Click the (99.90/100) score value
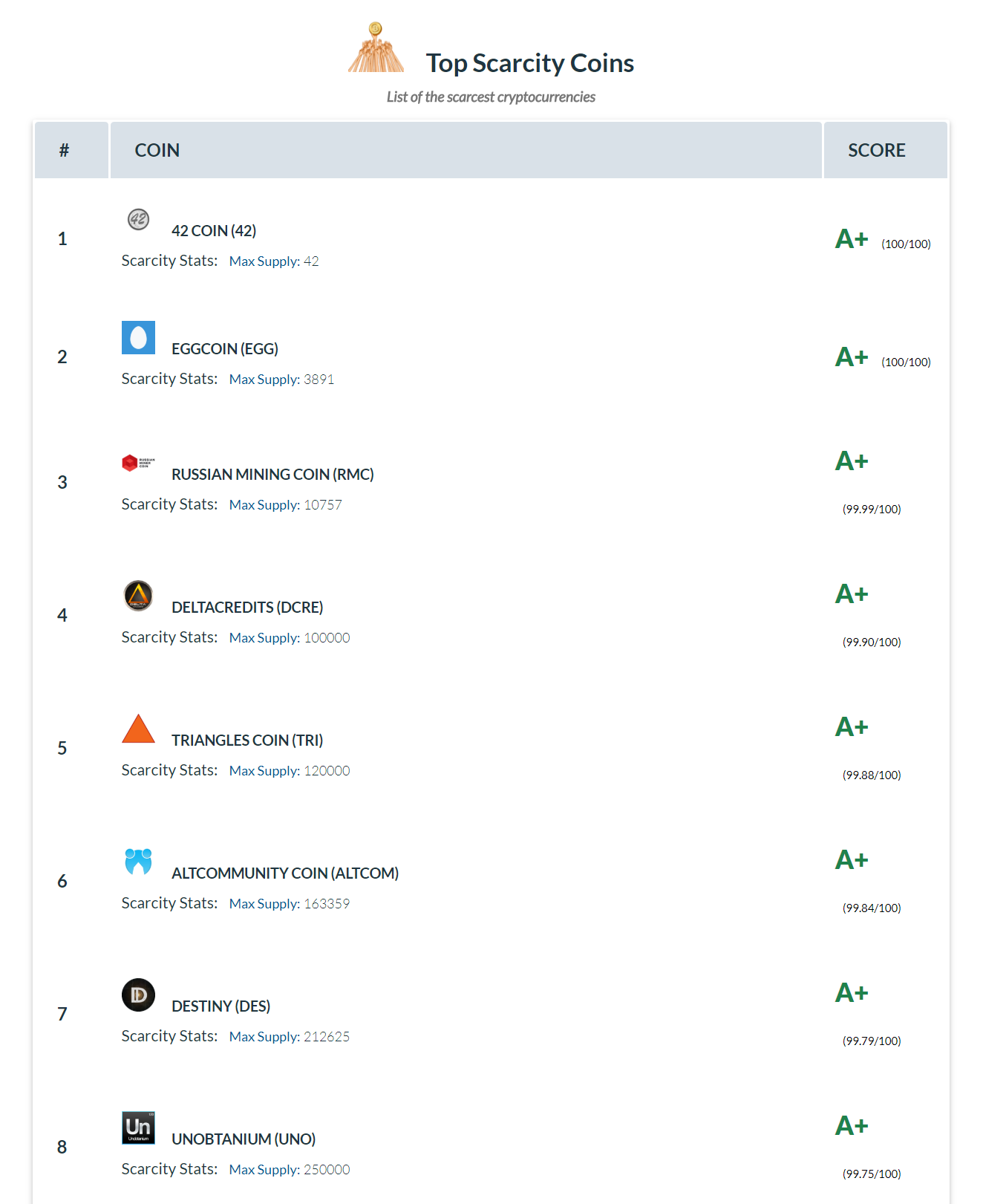 (872, 642)
